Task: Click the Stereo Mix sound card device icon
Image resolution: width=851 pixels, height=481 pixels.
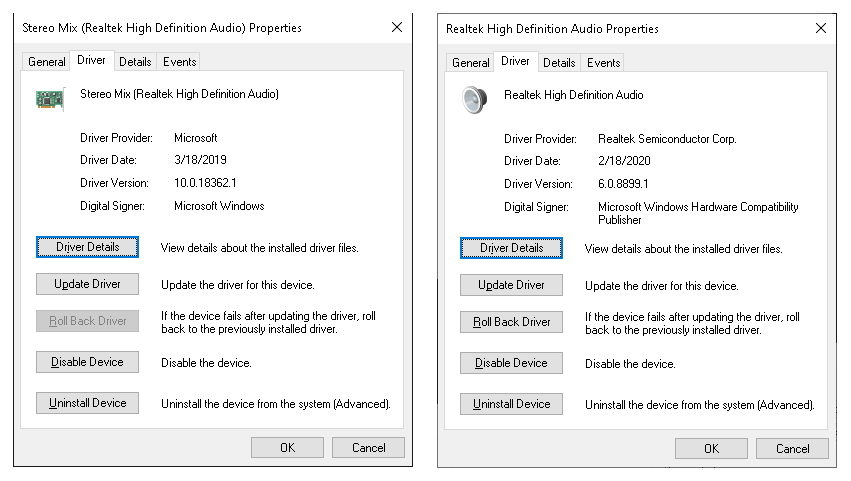Action: tap(50, 99)
